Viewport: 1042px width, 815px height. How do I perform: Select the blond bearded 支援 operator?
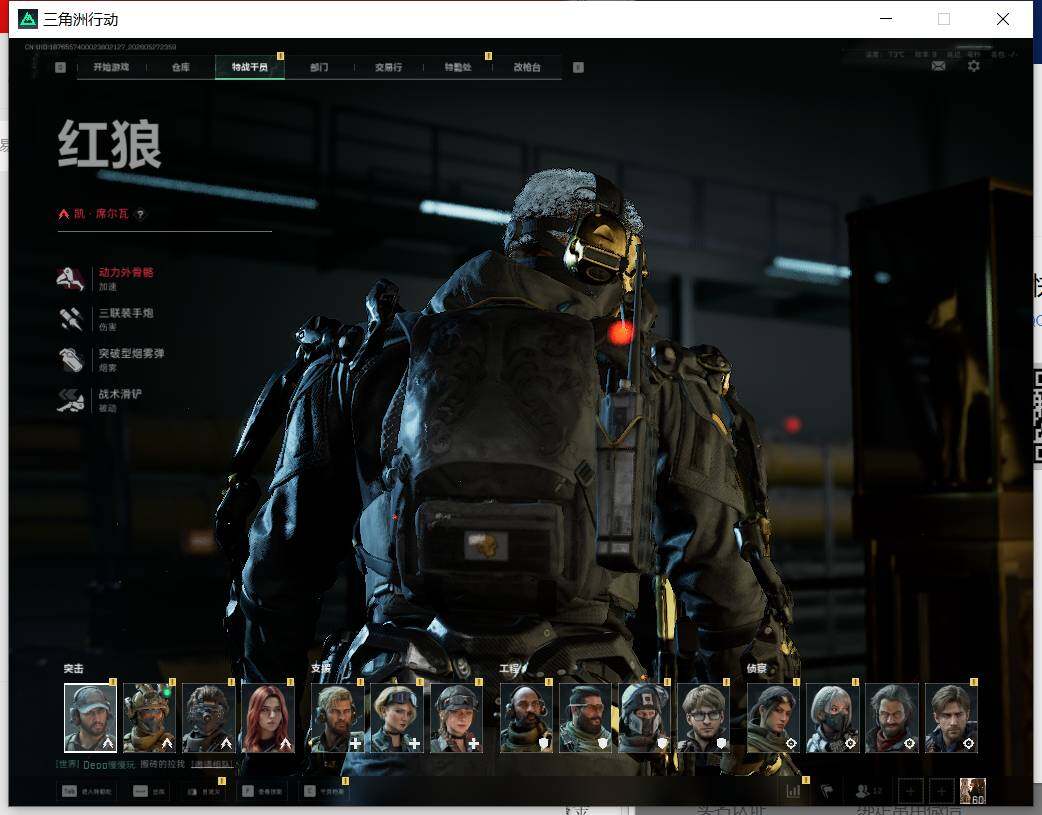pos(338,718)
